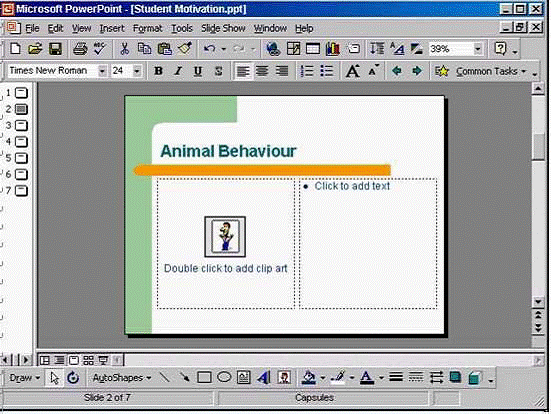Open the Slide Show menu
Image resolution: width=551 pixels, height=414 pixels.
[x=223, y=28]
